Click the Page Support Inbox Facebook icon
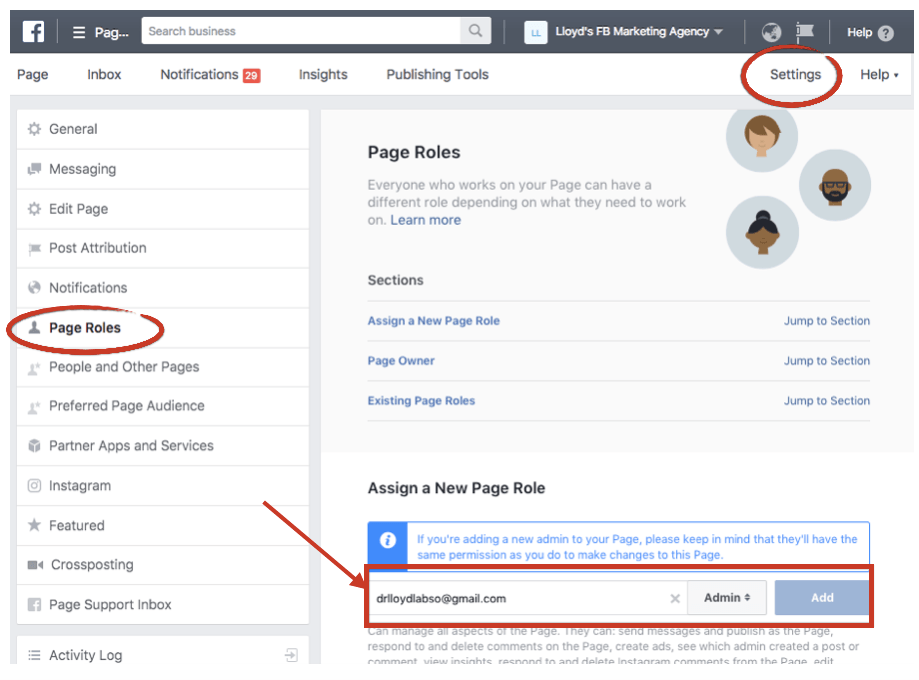The width and height of the screenshot is (919, 680). pyautogui.click(x=35, y=604)
